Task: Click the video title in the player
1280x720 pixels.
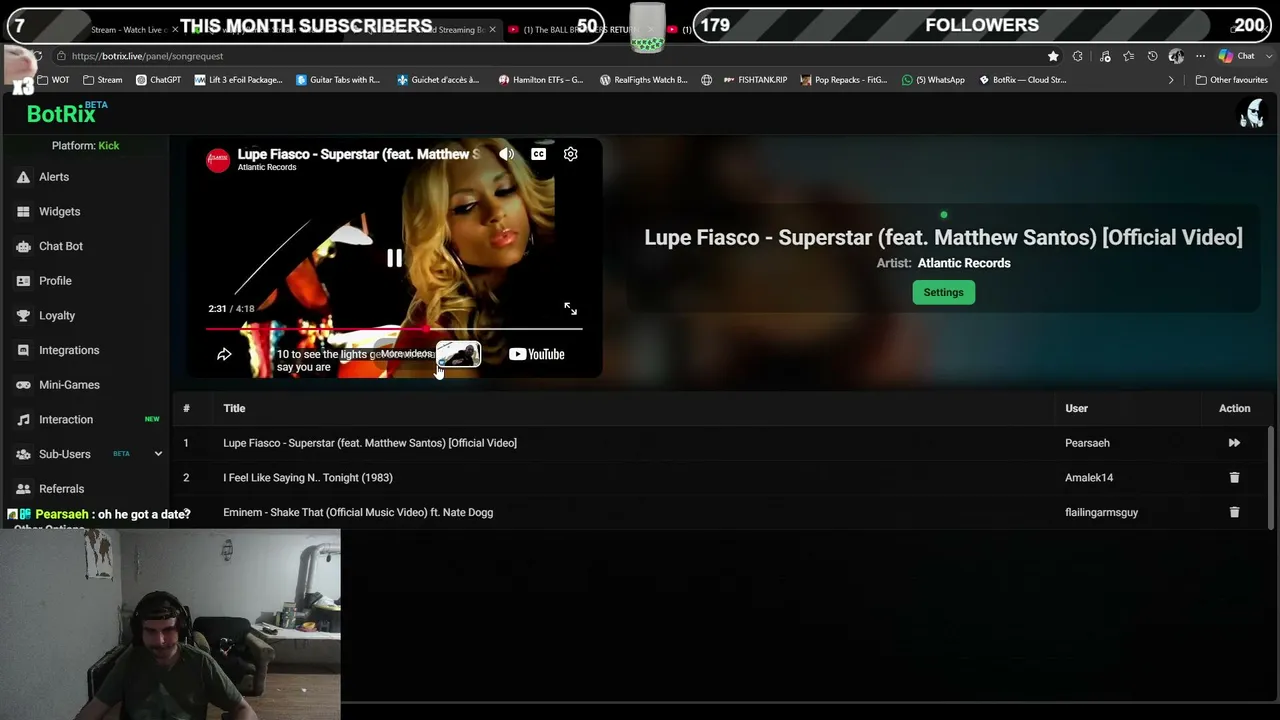Action: click(358, 154)
